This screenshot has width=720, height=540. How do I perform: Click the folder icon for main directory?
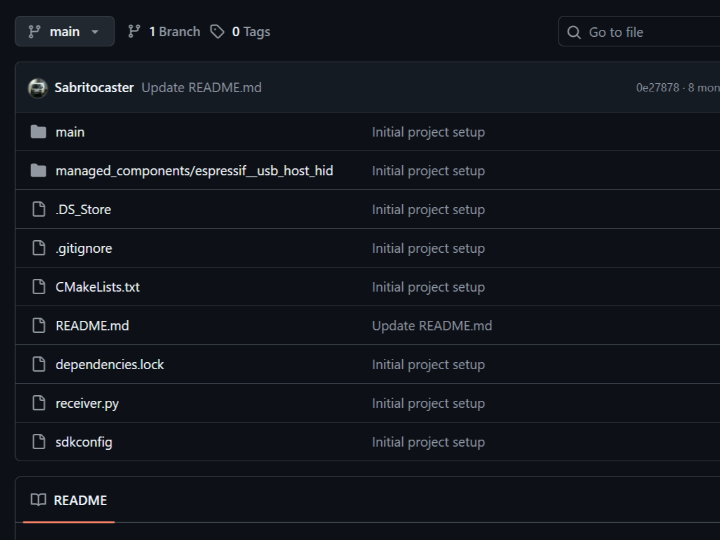39,132
